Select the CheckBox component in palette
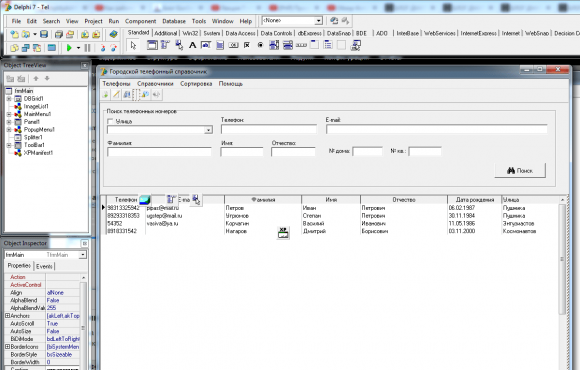 (x=247, y=46)
